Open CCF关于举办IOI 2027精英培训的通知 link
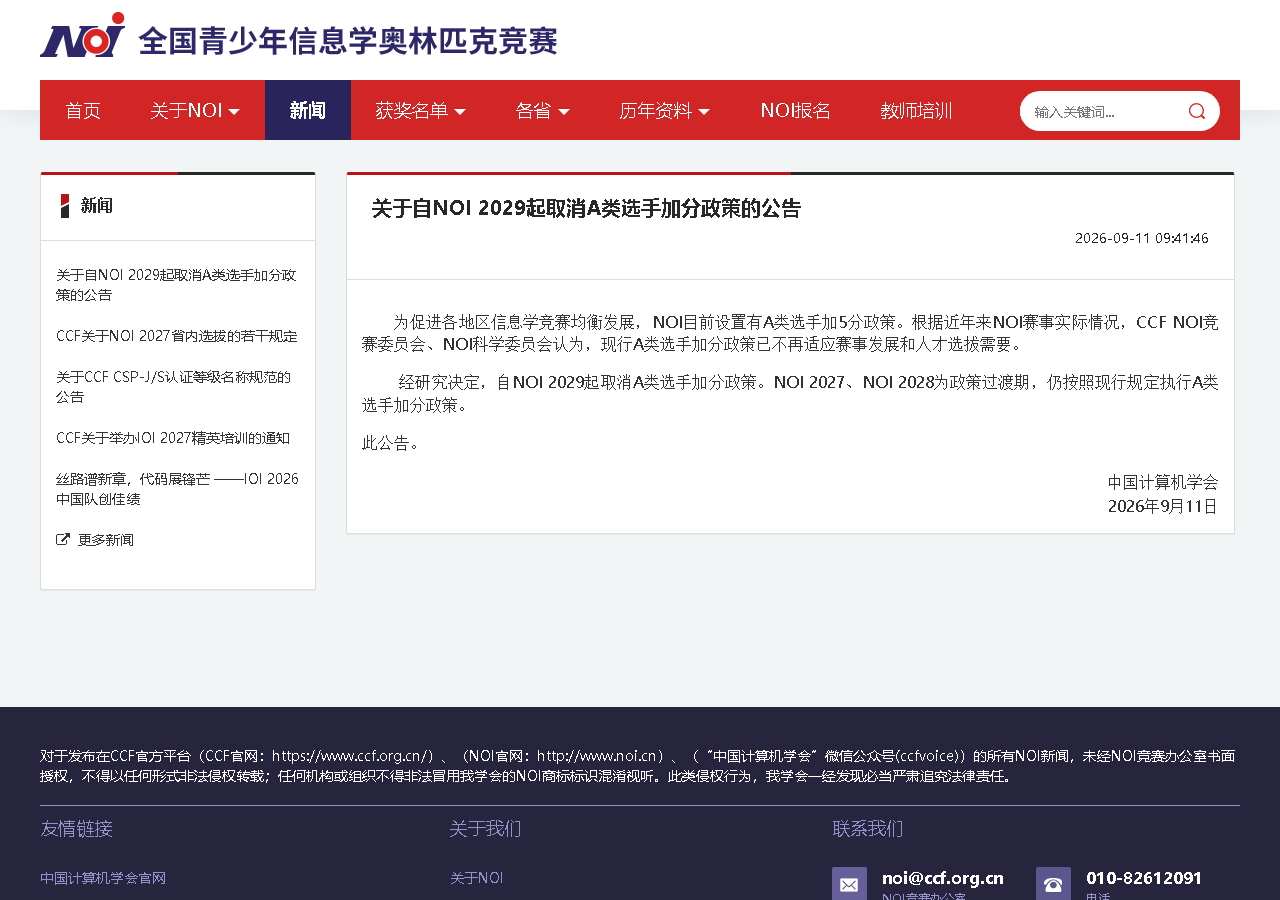This screenshot has width=1280, height=900. pyautogui.click(x=173, y=438)
